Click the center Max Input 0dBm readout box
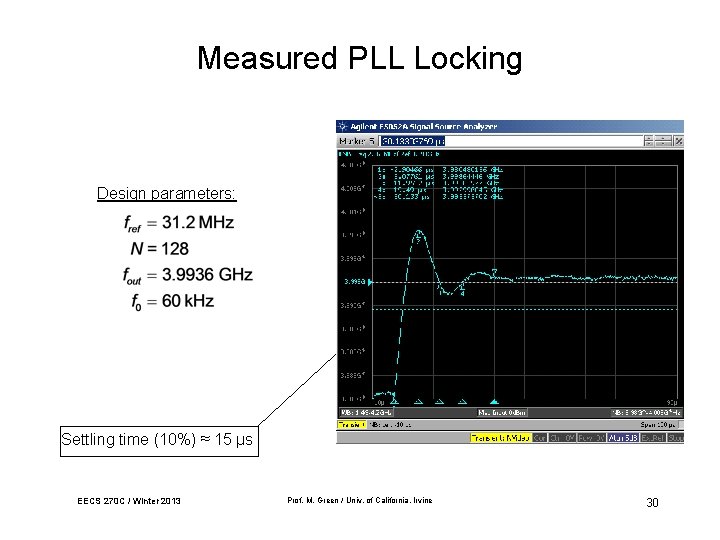The image size is (720, 540). point(501,412)
